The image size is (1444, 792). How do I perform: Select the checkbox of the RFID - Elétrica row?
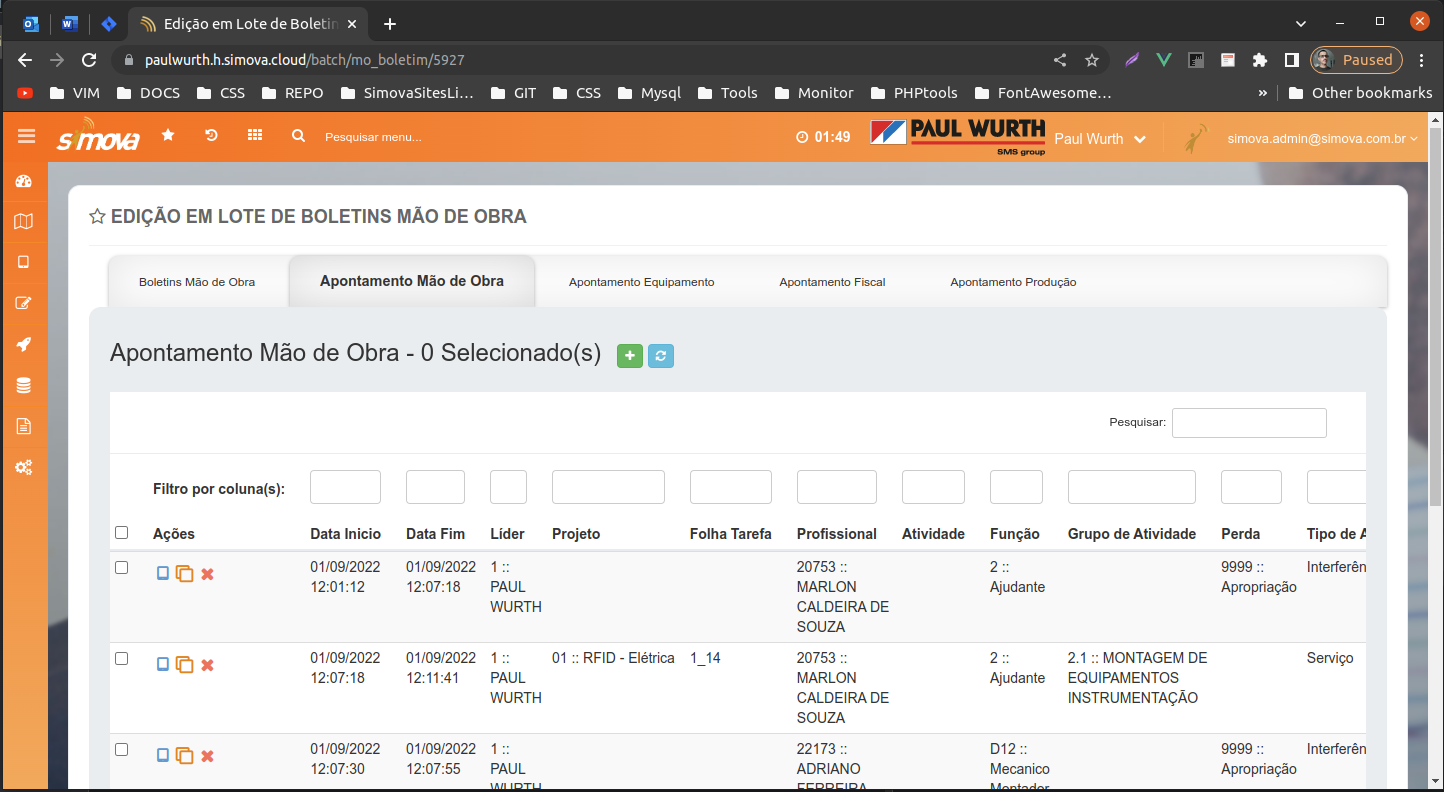[122, 659]
